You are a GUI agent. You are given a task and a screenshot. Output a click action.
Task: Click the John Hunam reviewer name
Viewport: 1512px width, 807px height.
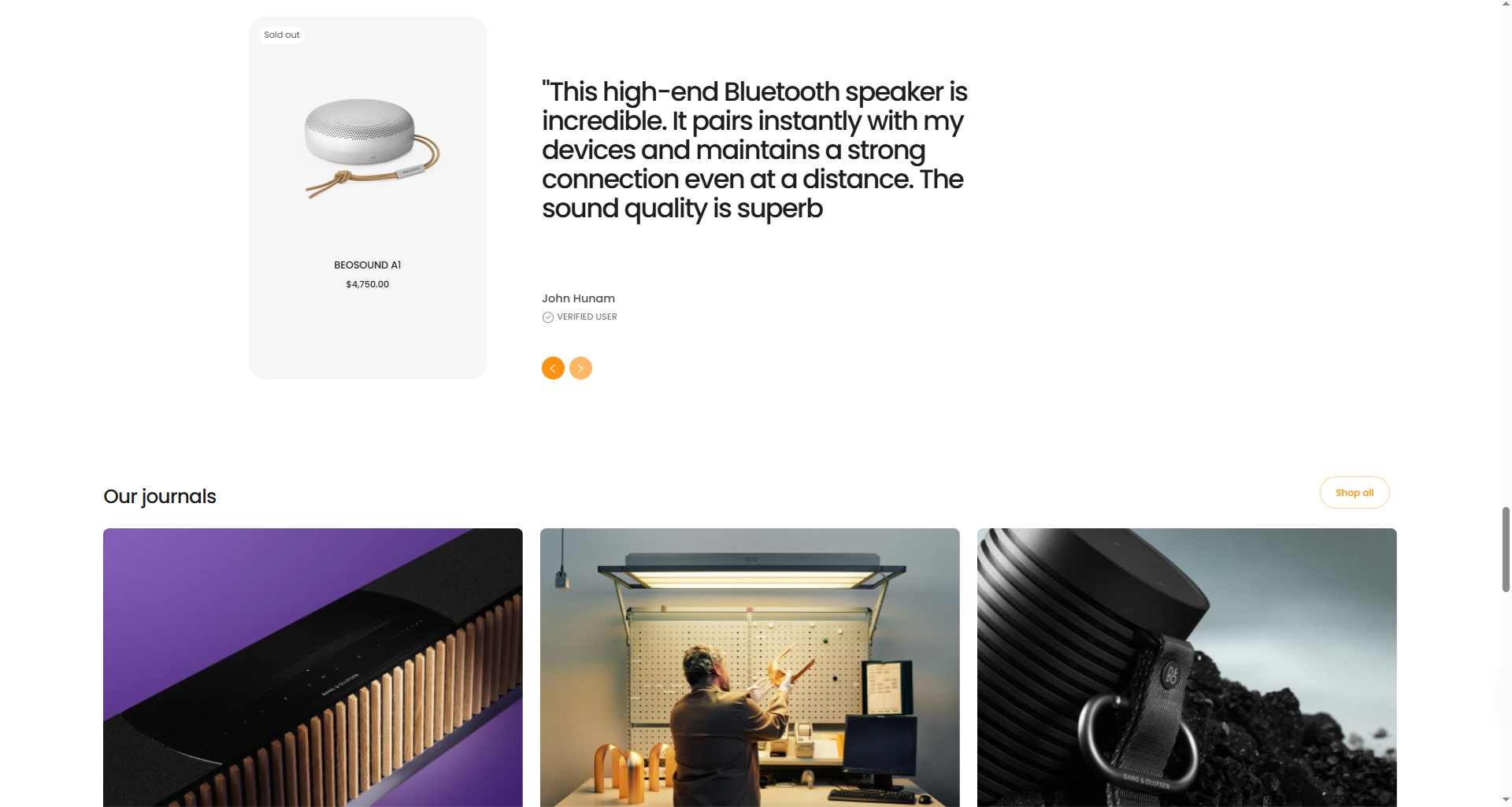coord(578,298)
